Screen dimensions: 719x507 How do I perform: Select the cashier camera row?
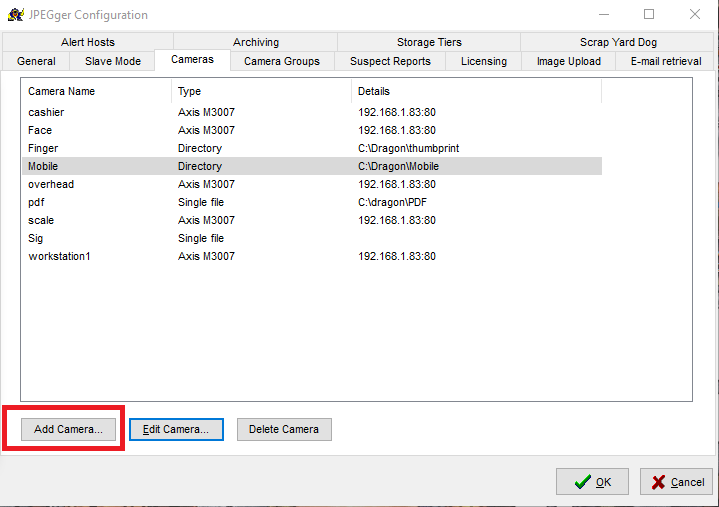pos(46,112)
